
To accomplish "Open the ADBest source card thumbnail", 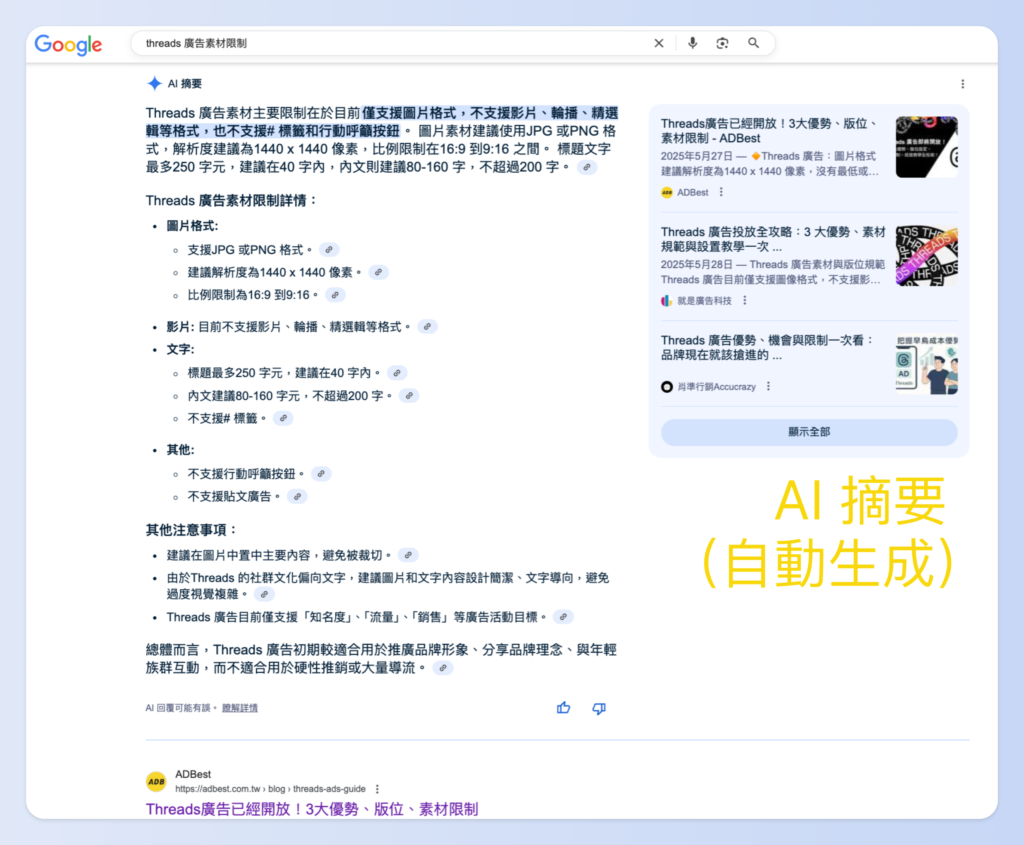I will [926, 147].
